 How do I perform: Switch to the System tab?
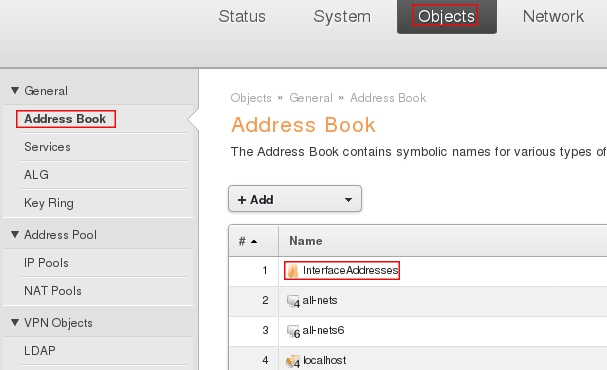click(x=342, y=16)
